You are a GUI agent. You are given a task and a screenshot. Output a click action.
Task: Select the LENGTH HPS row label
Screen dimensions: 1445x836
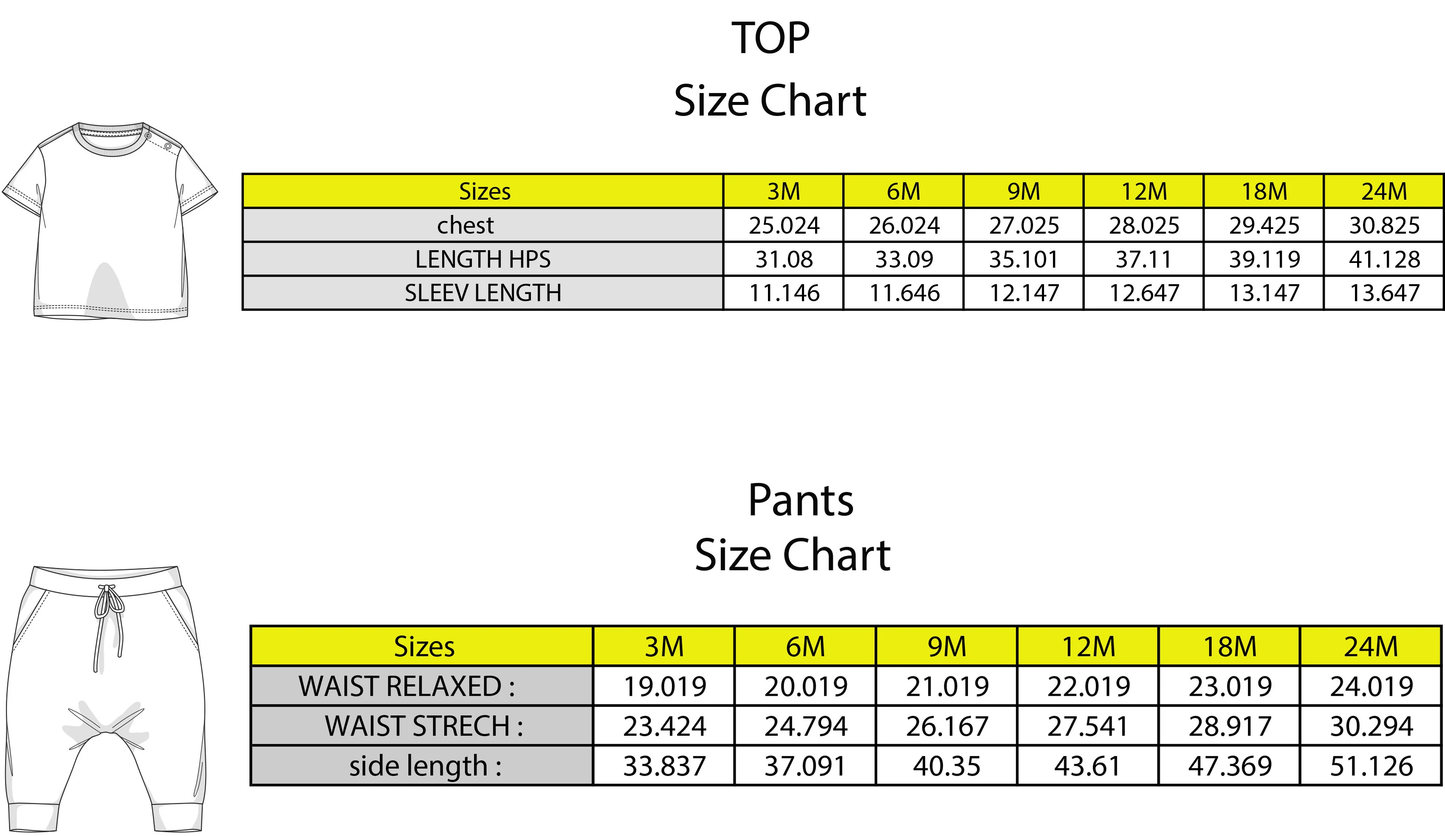484,259
